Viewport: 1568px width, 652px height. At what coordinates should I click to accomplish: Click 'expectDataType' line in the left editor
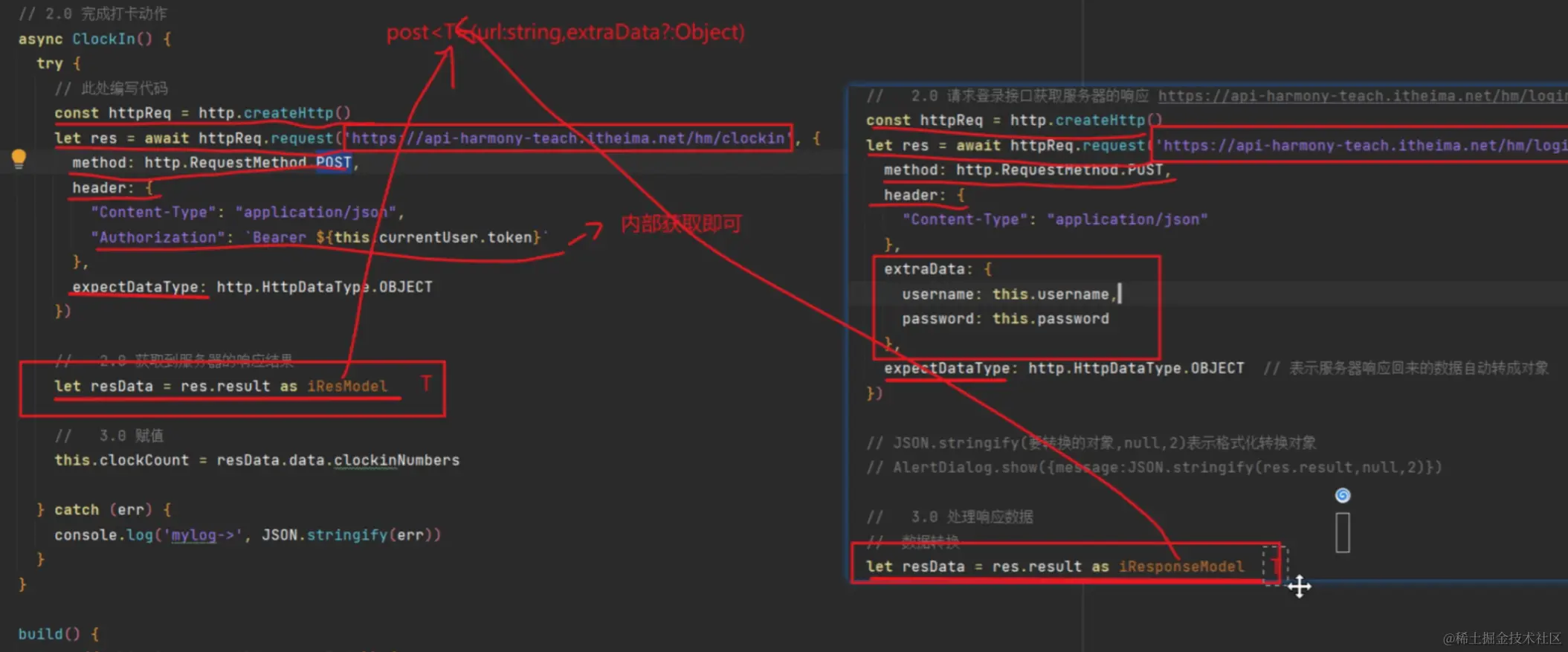tap(252, 287)
